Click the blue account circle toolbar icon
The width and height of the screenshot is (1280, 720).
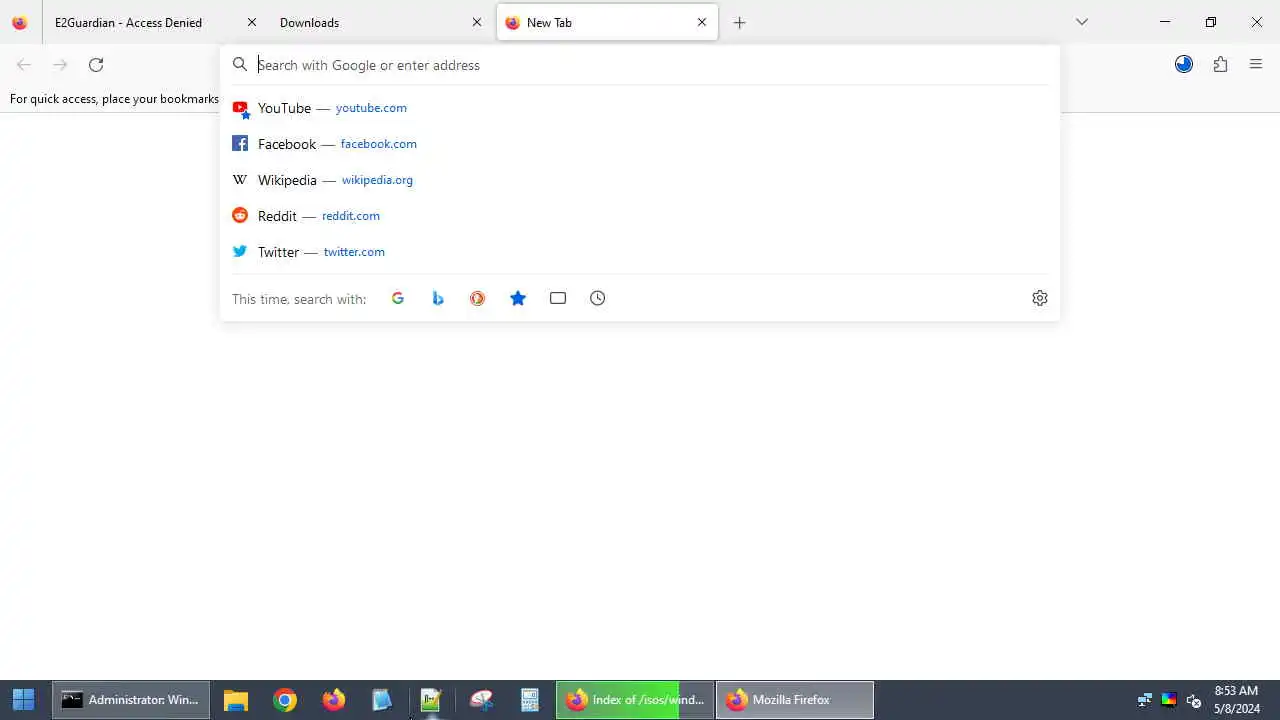click(x=1184, y=65)
